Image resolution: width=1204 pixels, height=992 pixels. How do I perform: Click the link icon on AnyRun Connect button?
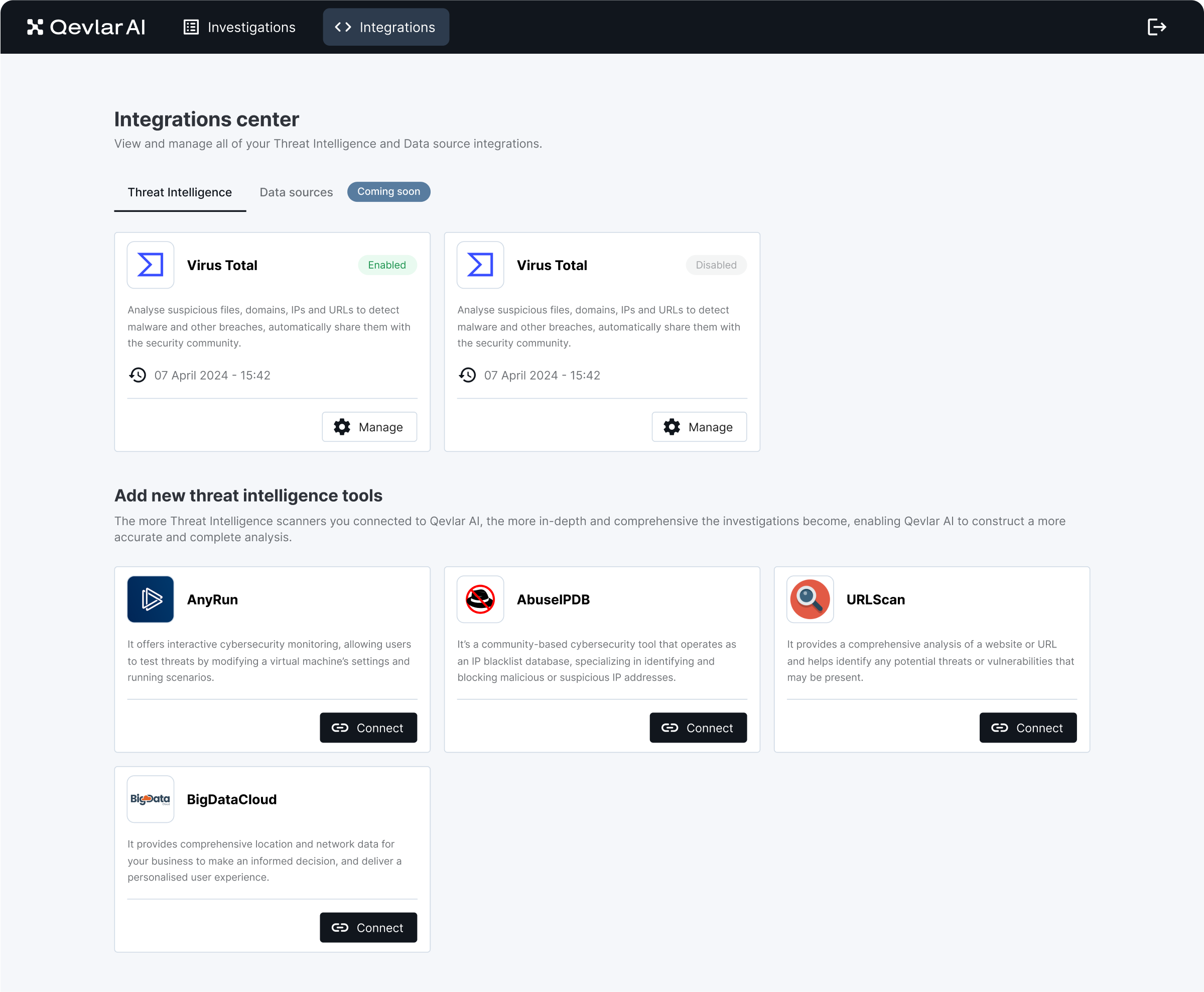click(340, 727)
